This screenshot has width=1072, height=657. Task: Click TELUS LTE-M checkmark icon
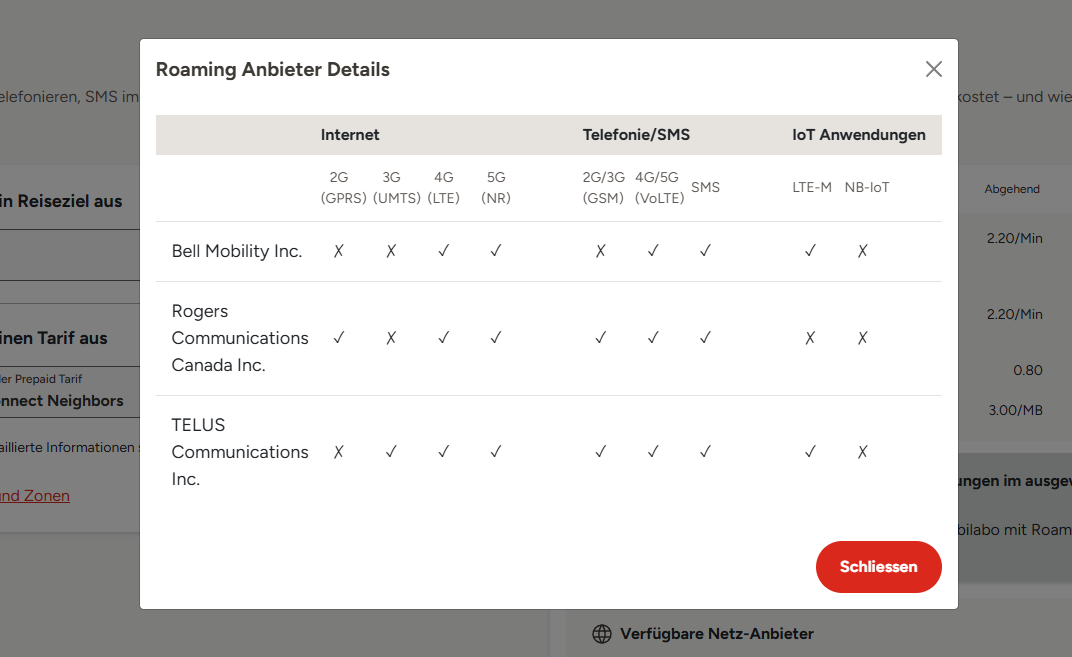click(x=810, y=452)
